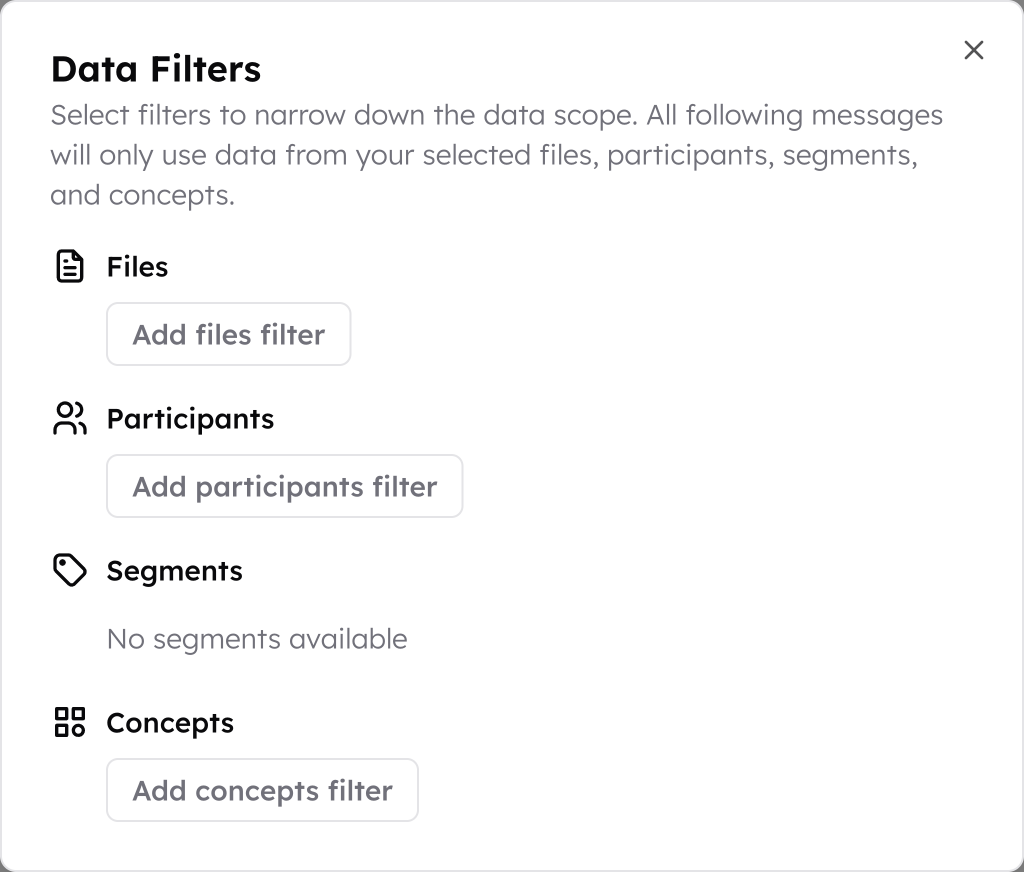Open the Add concepts filter picker

(x=263, y=790)
